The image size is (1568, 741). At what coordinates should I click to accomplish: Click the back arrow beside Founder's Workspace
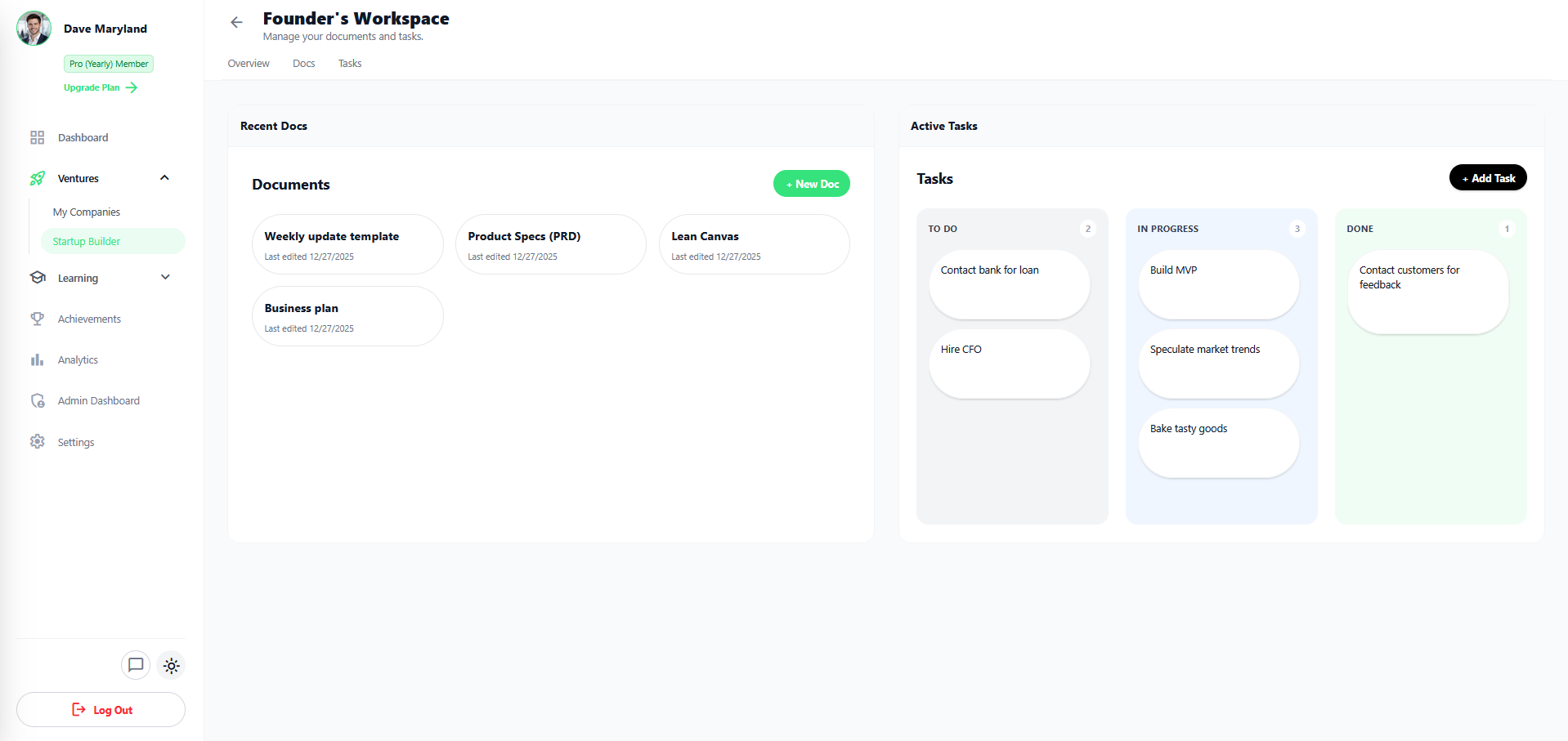[236, 22]
